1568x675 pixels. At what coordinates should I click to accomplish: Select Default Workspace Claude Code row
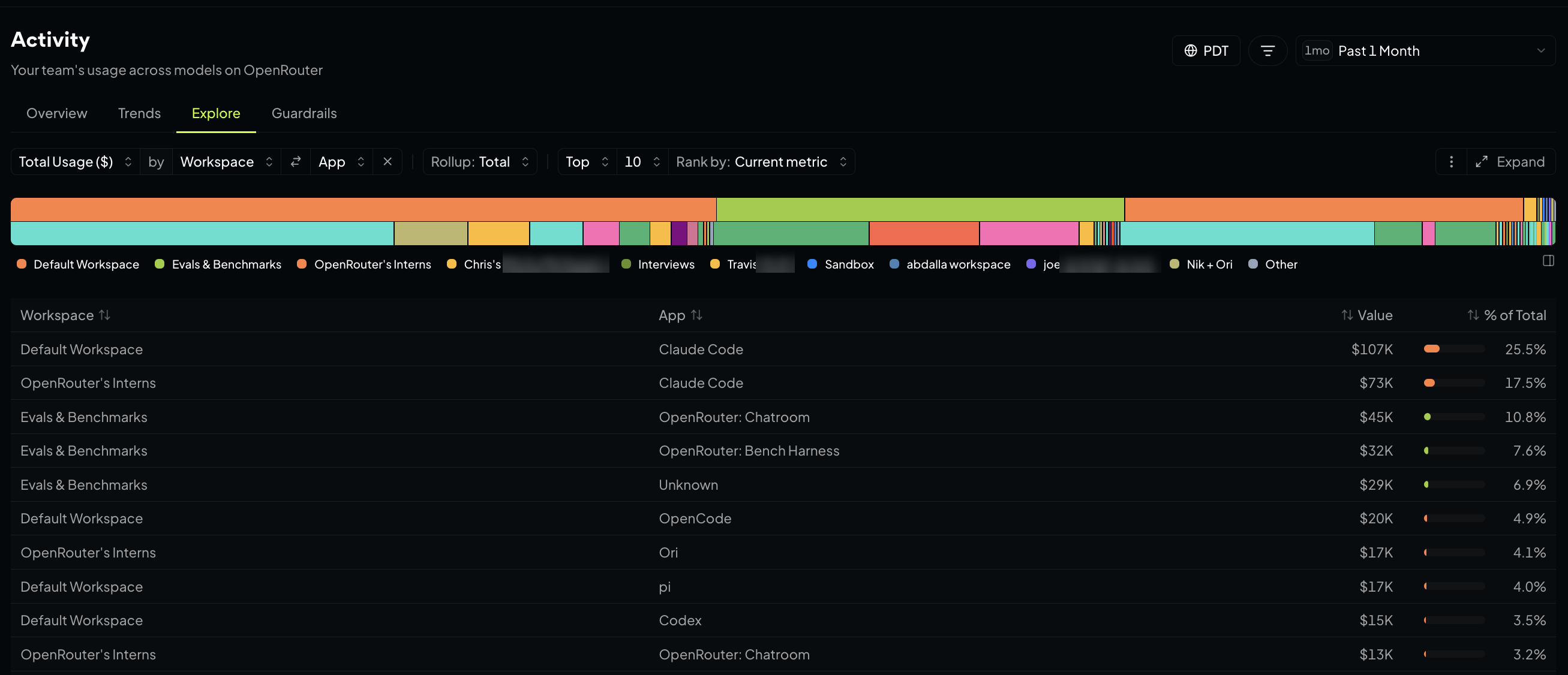click(783, 349)
